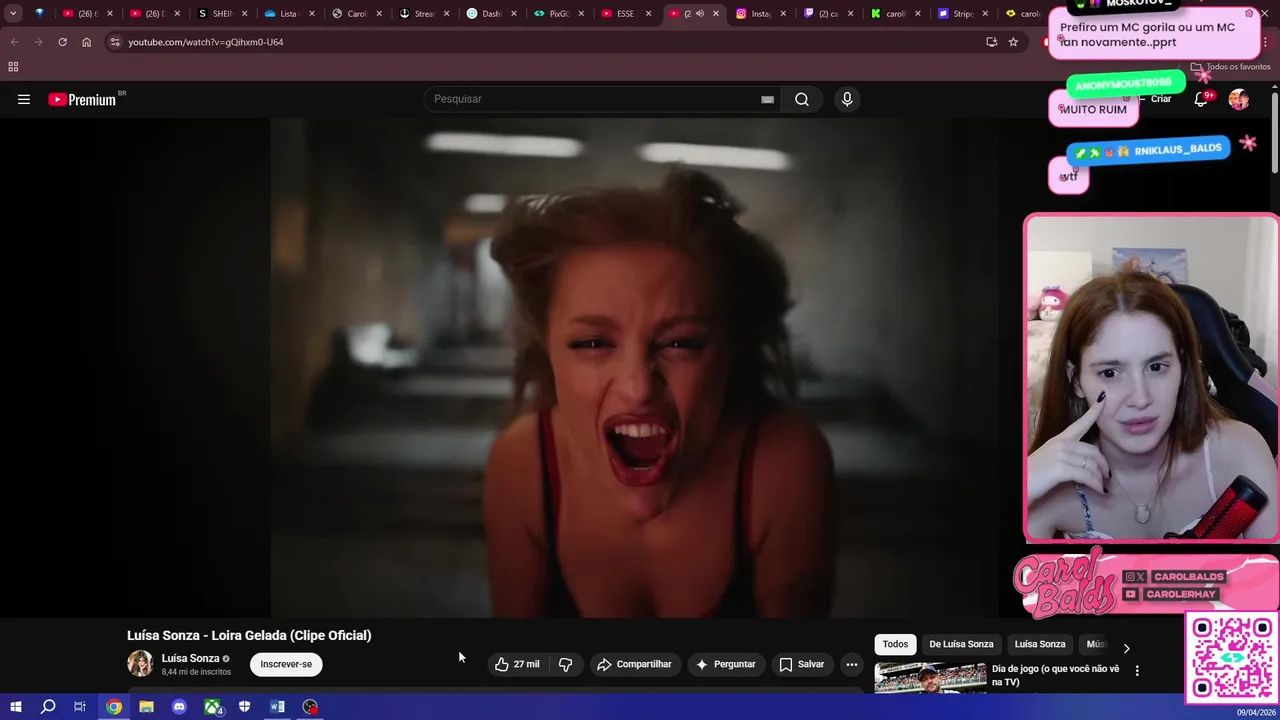Open 'Todos os favoritos' bookmarks folder
The width and height of the screenshot is (1280, 720).
(x=1230, y=67)
